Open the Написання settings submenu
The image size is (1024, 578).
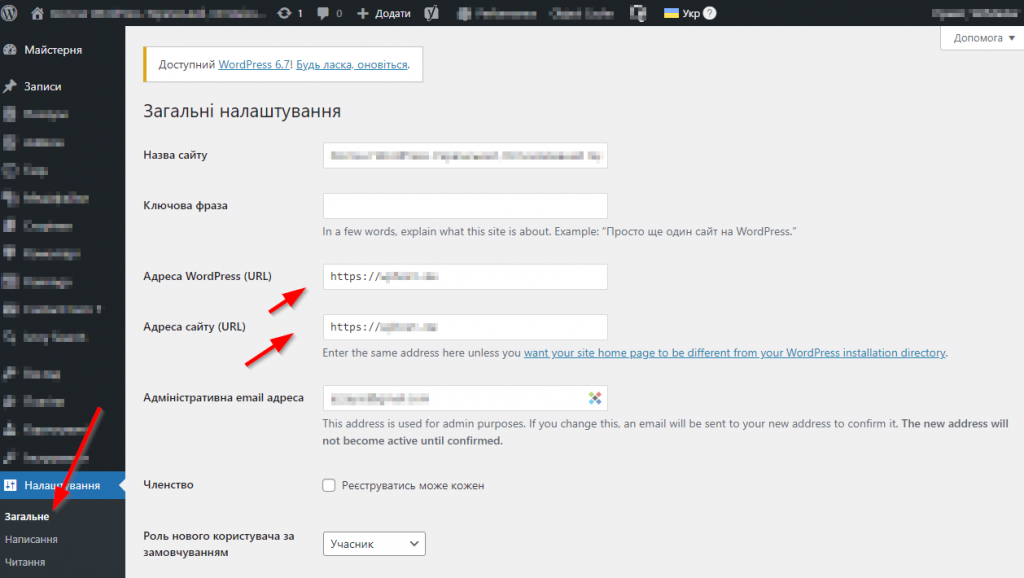[x=31, y=539]
